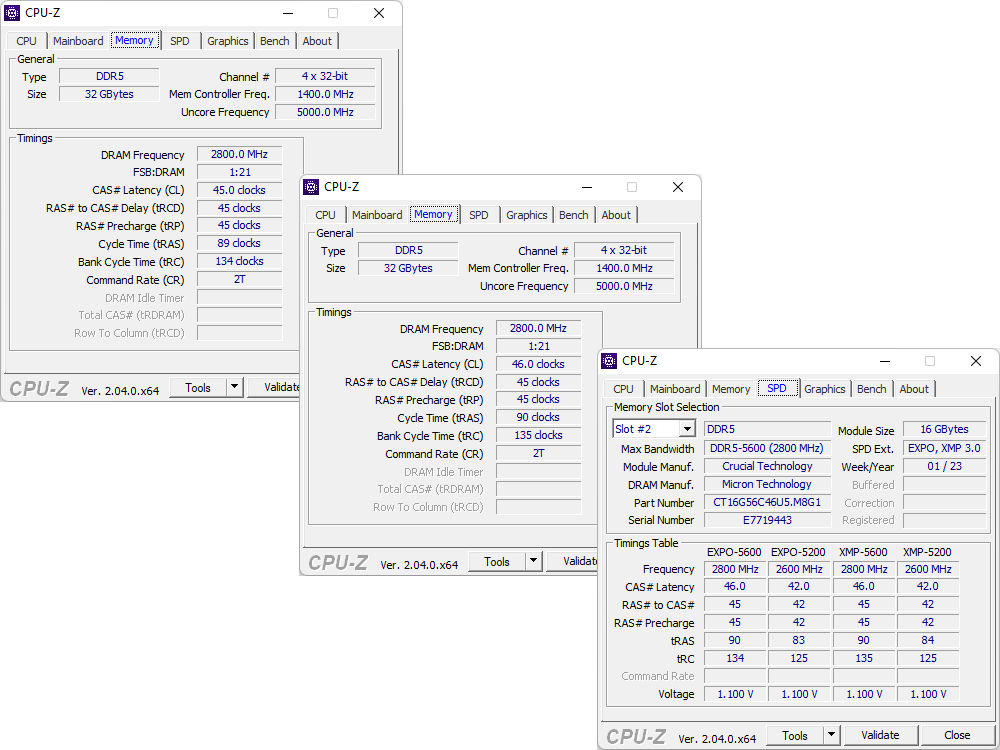Image resolution: width=1000 pixels, height=750 pixels.
Task: Click the DRAM Manuf. value Micron Technology
Action: [x=767, y=484]
